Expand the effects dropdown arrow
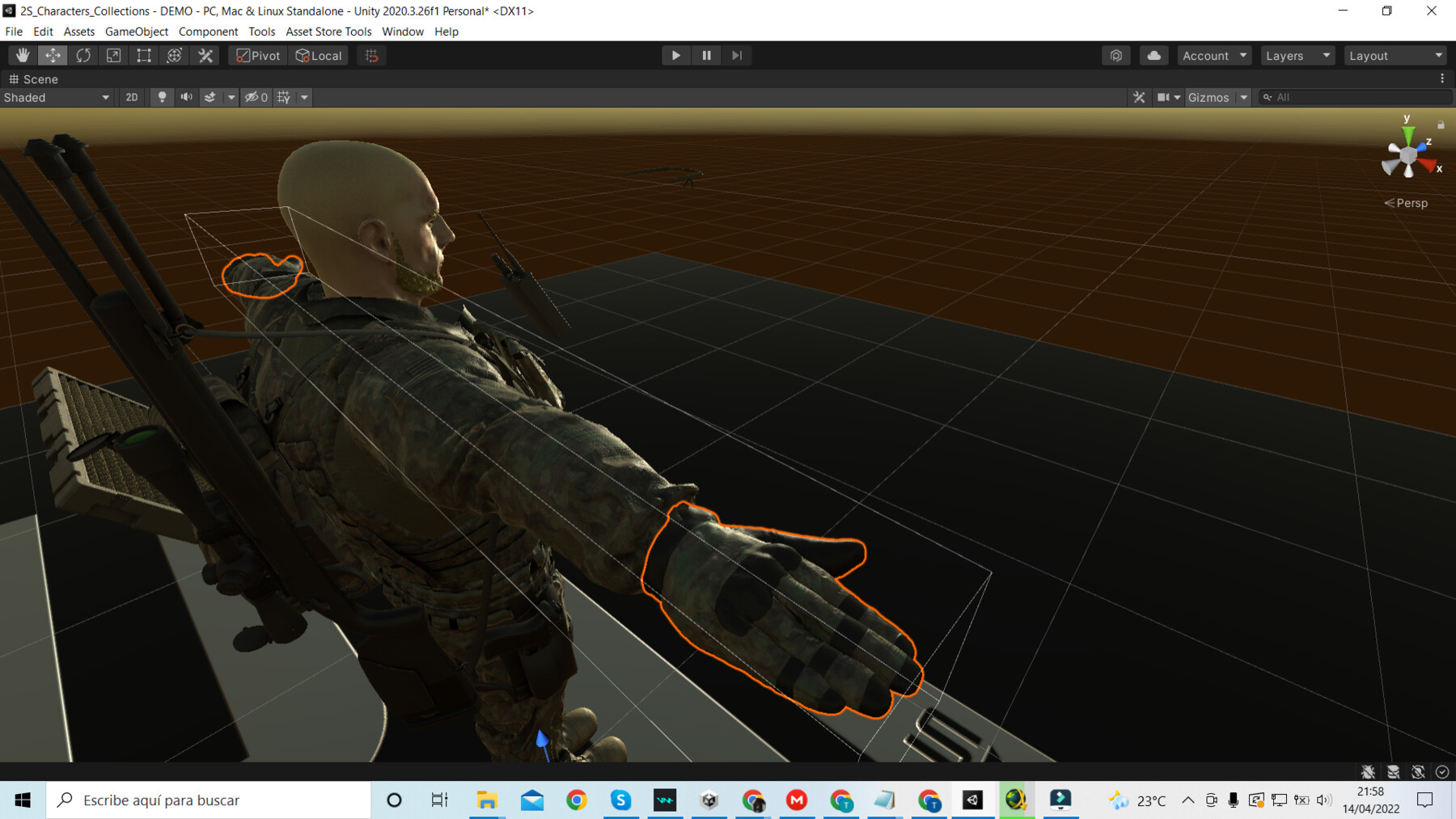Image resolution: width=1456 pixels, height=819 pixels. click(x=231, y=97)
